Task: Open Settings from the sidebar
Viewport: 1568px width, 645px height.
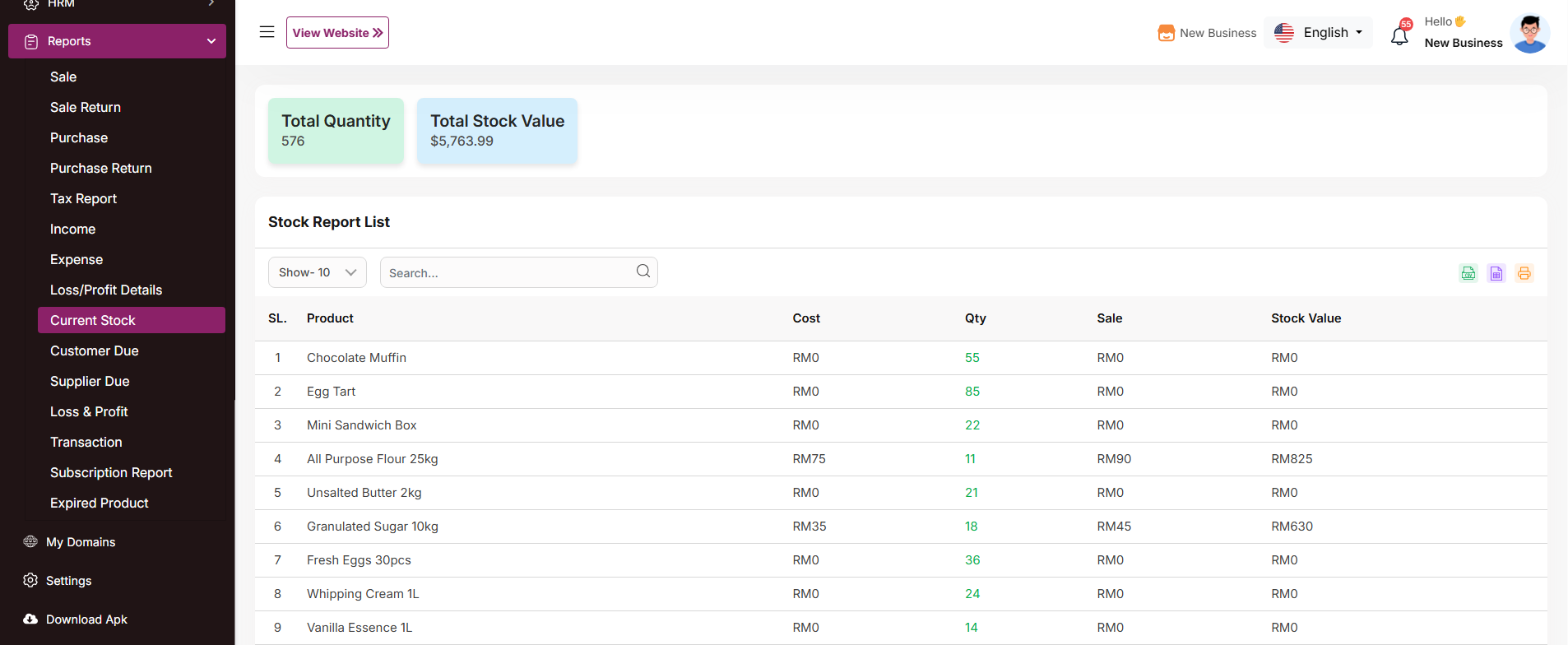Action: coord(68,581)
